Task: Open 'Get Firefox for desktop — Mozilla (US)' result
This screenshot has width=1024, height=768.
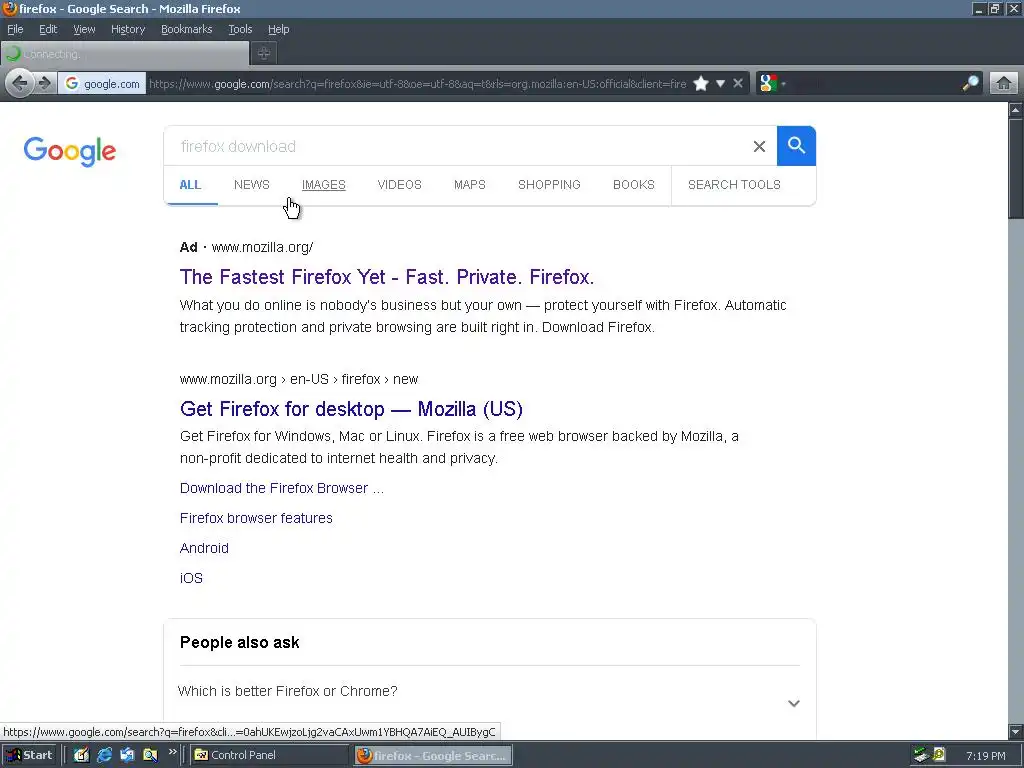Action: tap(351, 409)
